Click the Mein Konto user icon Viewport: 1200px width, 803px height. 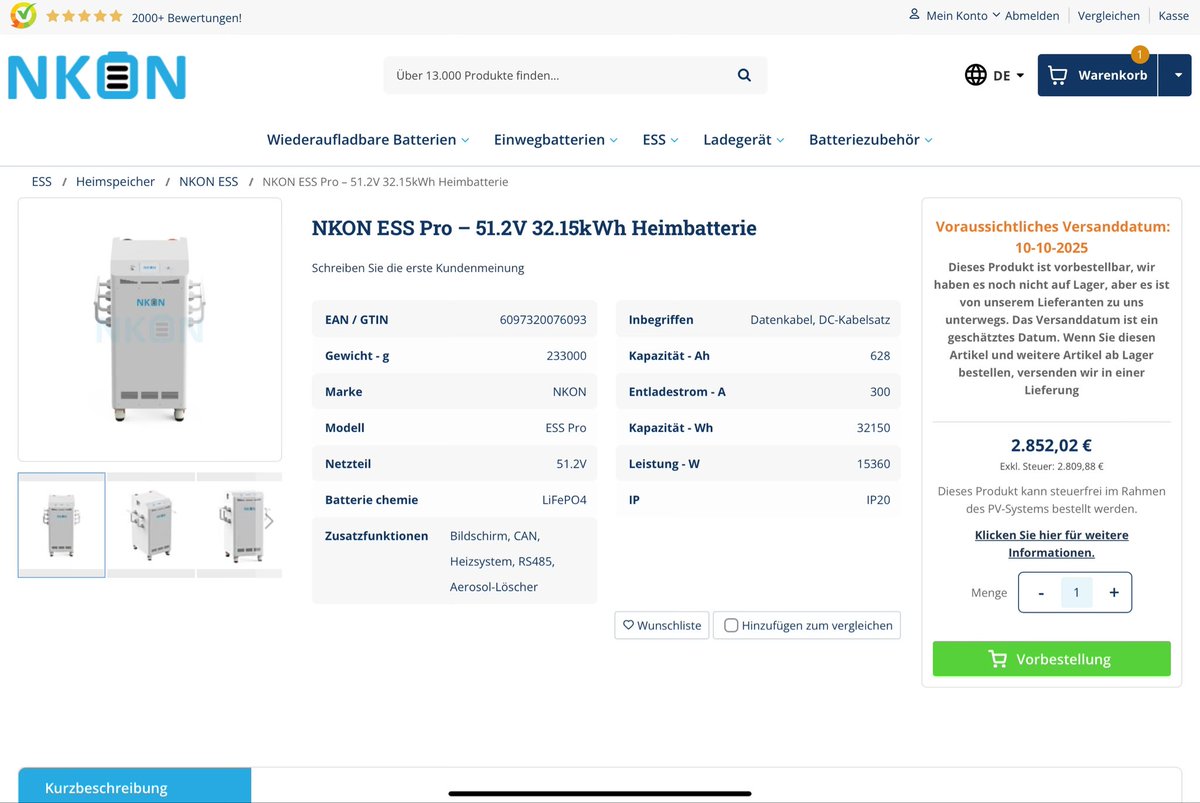[914, 15]
